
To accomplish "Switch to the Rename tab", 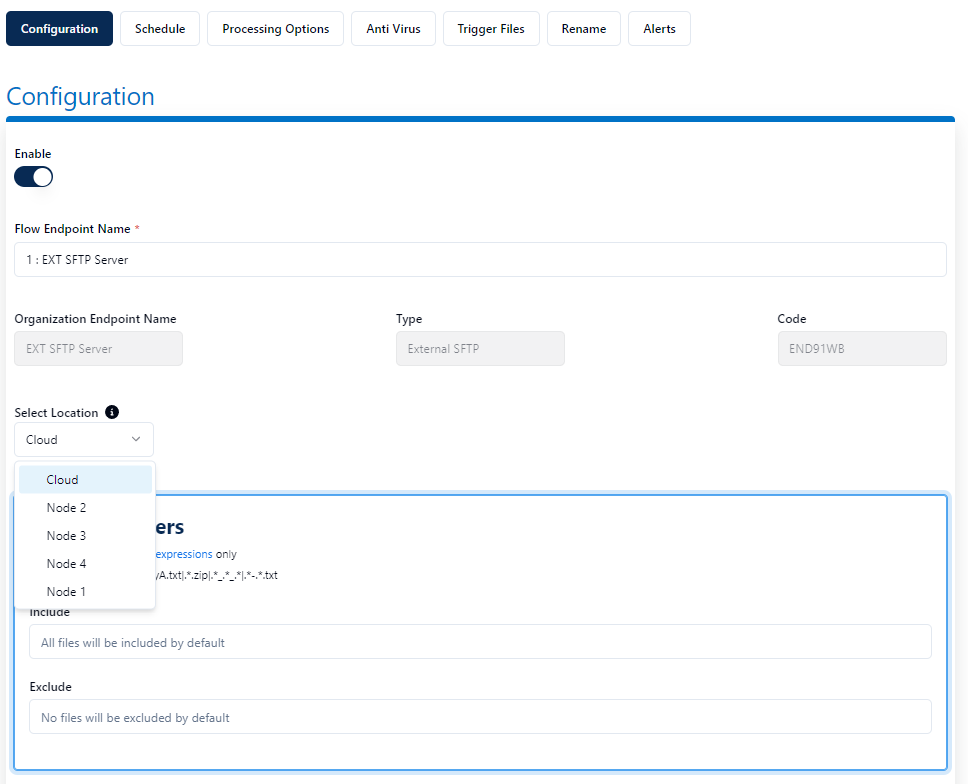I will tap(583, 29).
